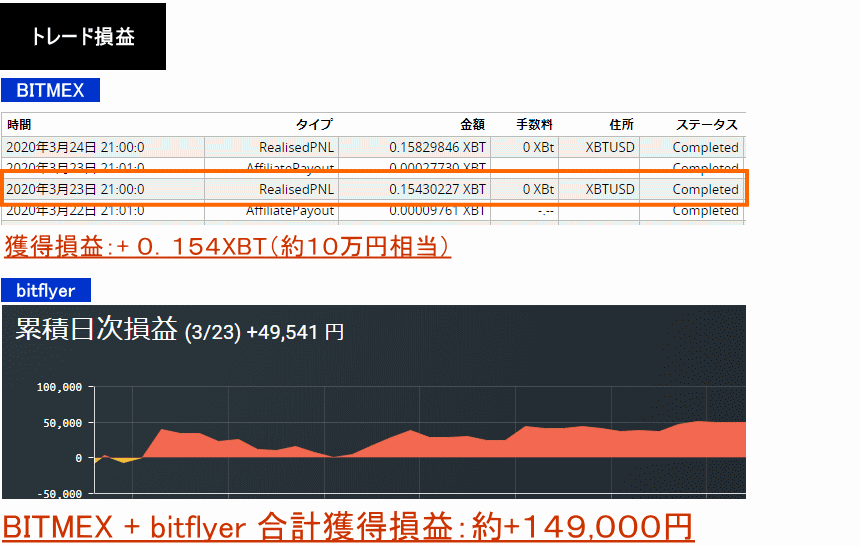
Task: Click the タイプ column header
Action: (313, 125)
